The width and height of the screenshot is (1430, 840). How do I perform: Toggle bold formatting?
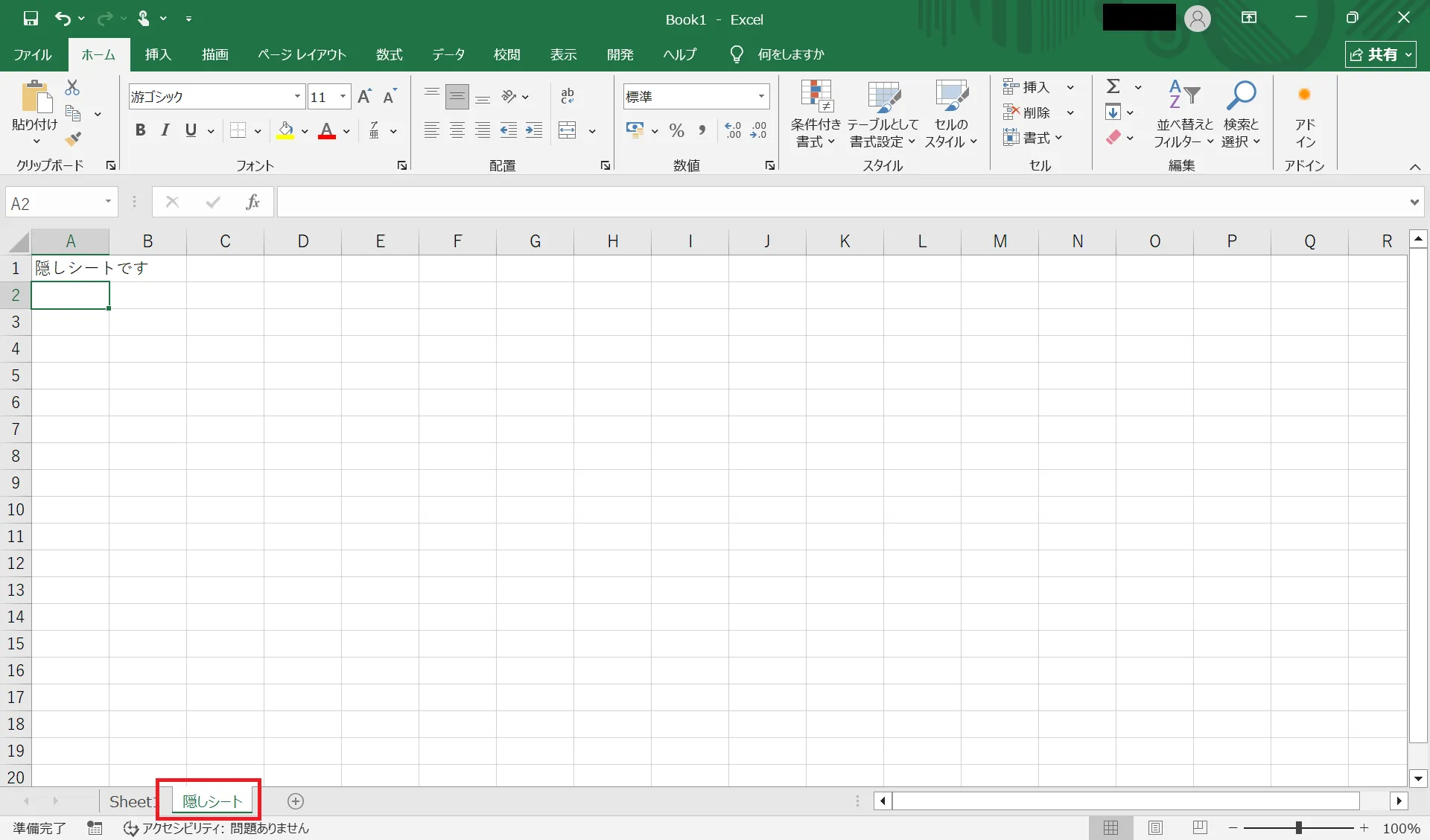(x=140, y=131)
